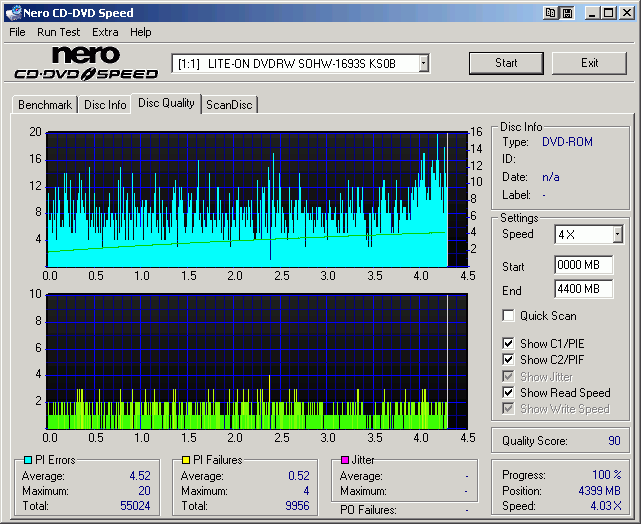
Task: Toggle Show C2/PIF checkbox
Action: 509,360
